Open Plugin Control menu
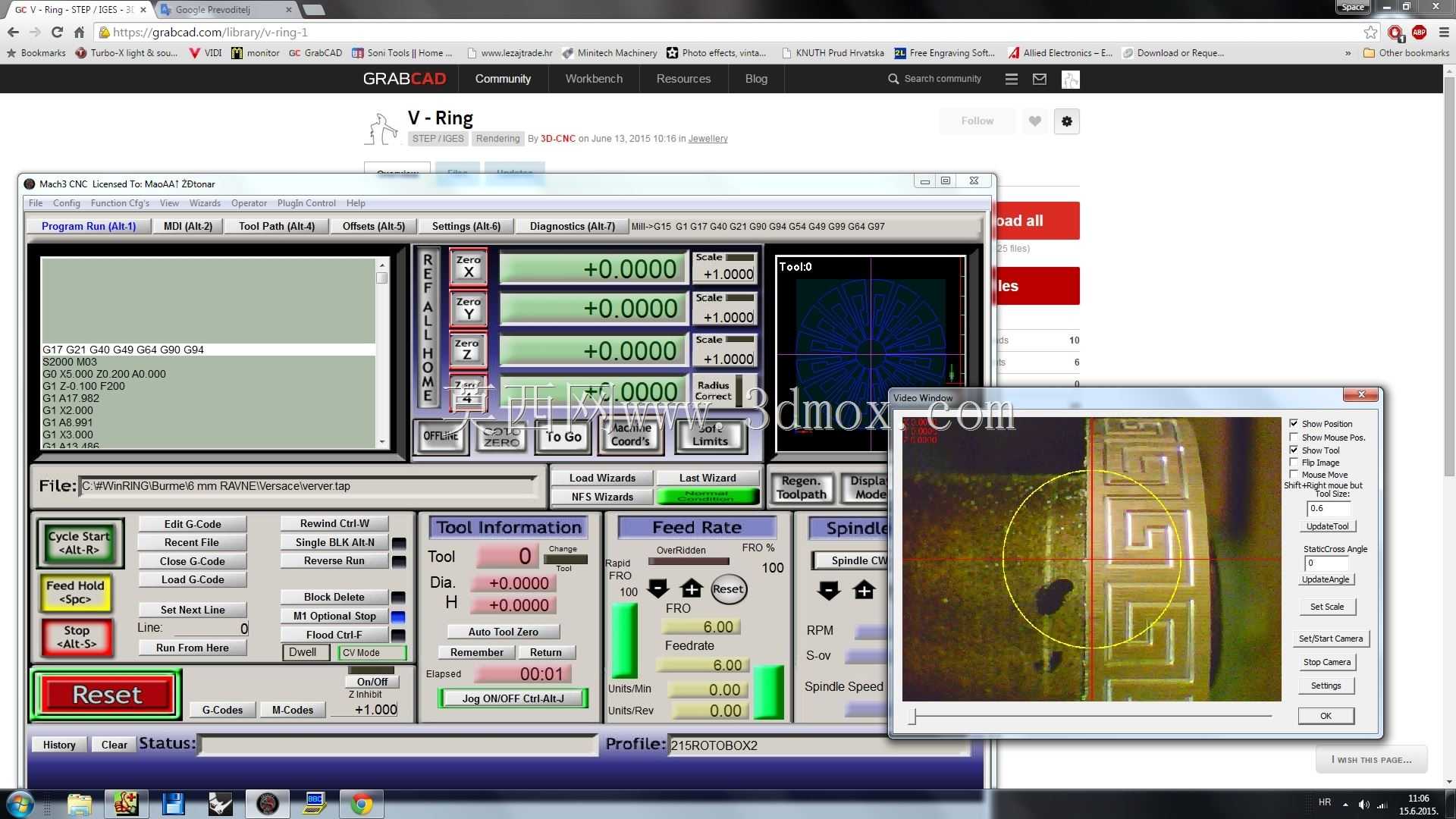 [x=306, y=203]
